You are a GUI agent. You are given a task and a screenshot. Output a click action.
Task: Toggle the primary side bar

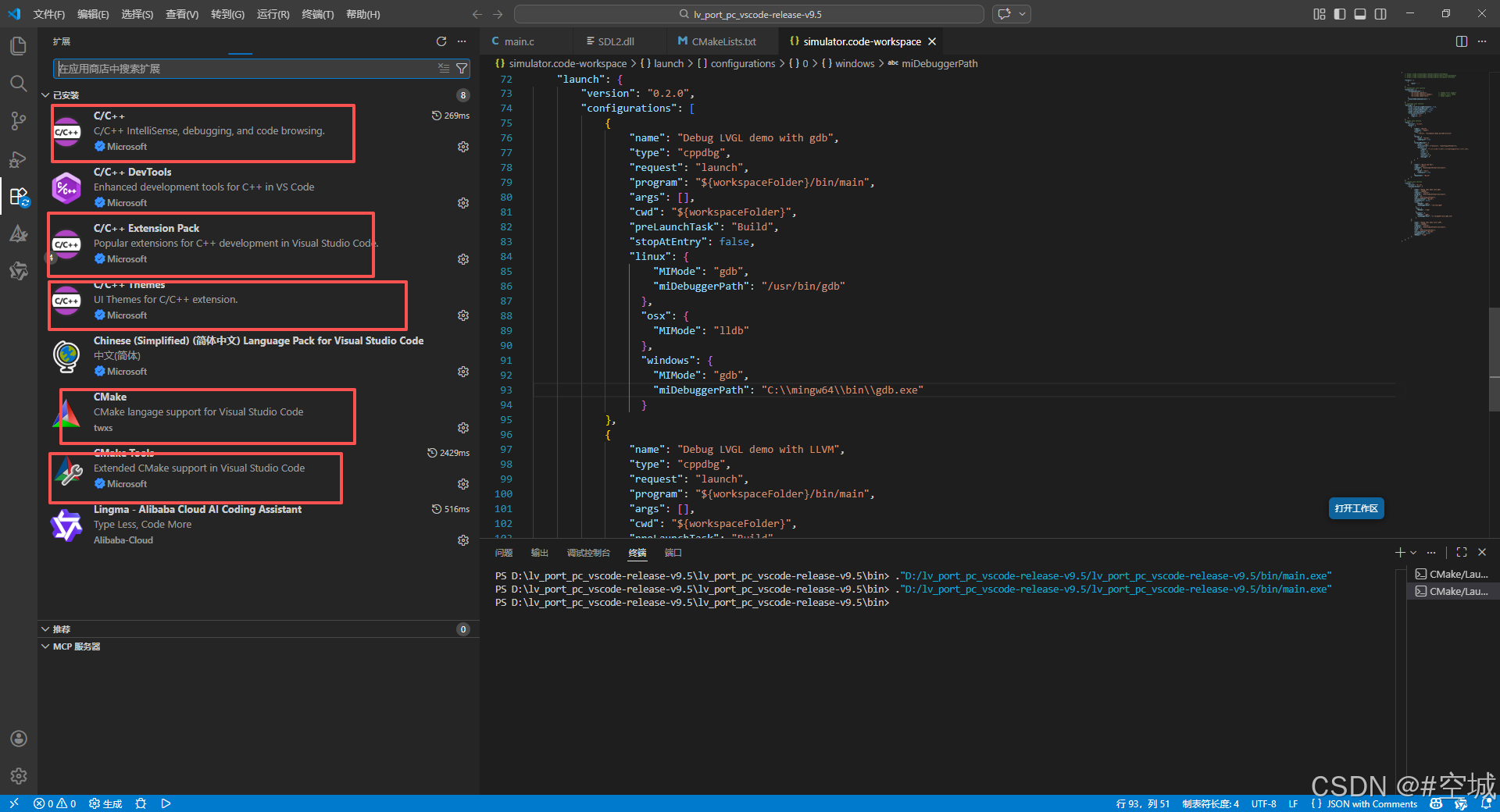pos(1340,14)
